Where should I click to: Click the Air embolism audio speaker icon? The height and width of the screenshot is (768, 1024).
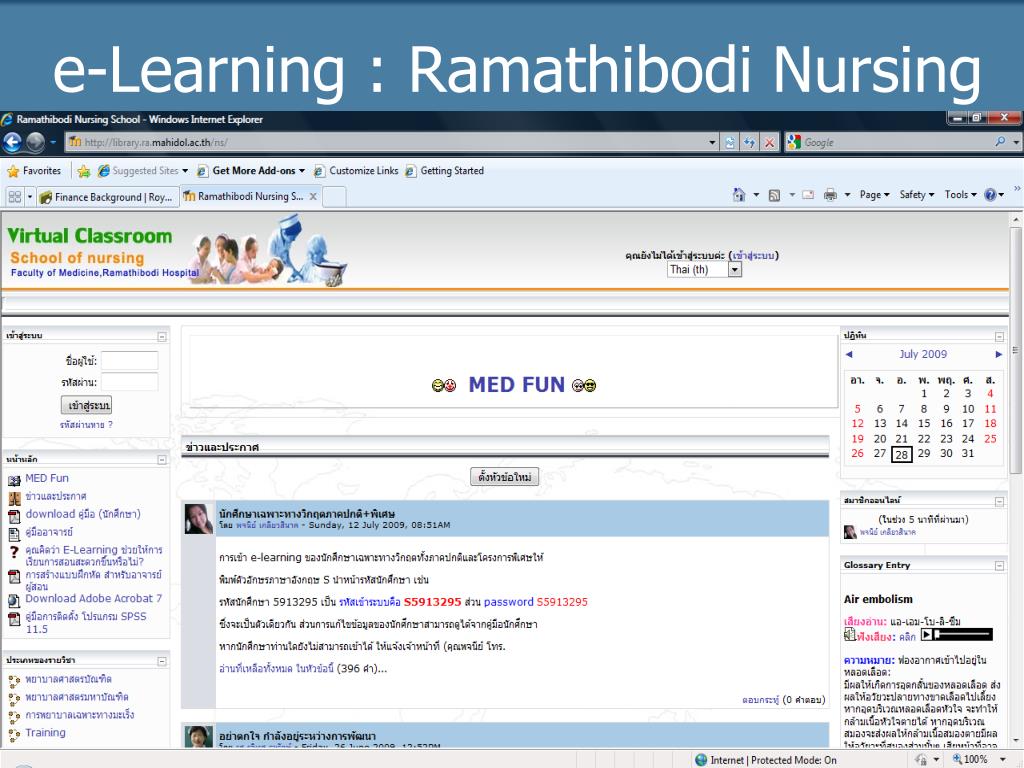850,635
